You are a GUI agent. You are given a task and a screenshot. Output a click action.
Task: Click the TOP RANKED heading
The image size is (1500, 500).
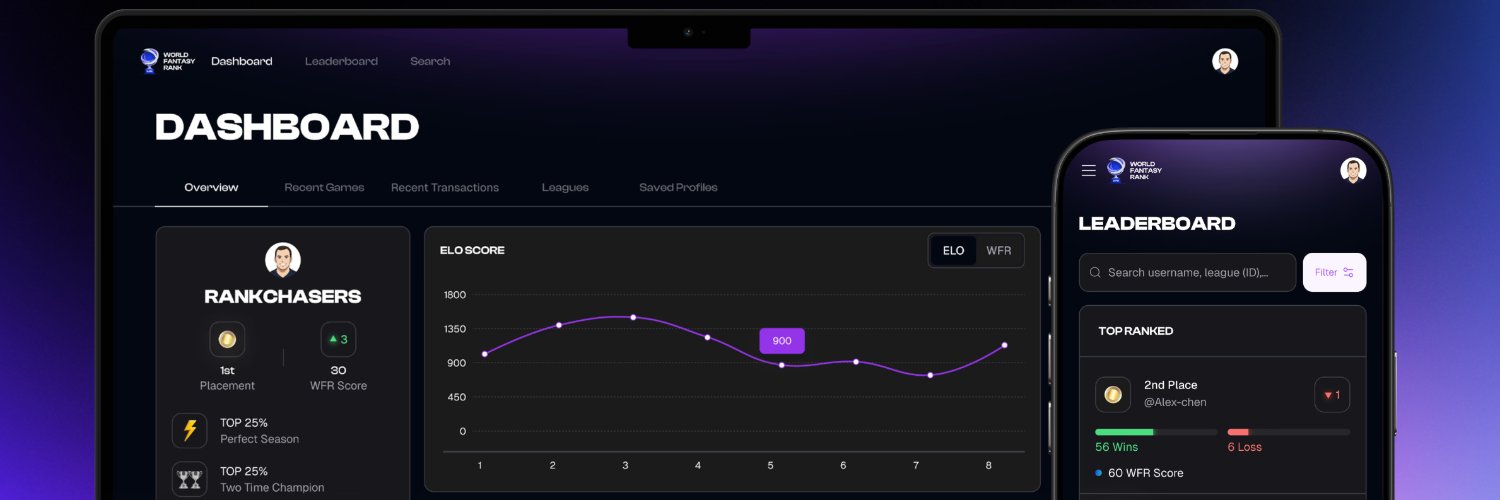tap(1136, 331)
